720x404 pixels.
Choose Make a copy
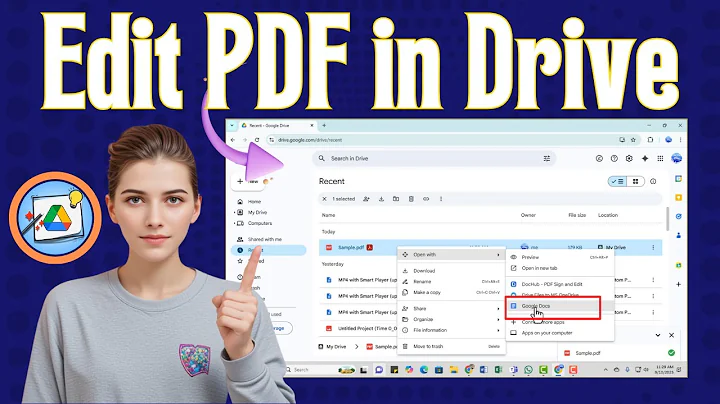pos(451,292)
